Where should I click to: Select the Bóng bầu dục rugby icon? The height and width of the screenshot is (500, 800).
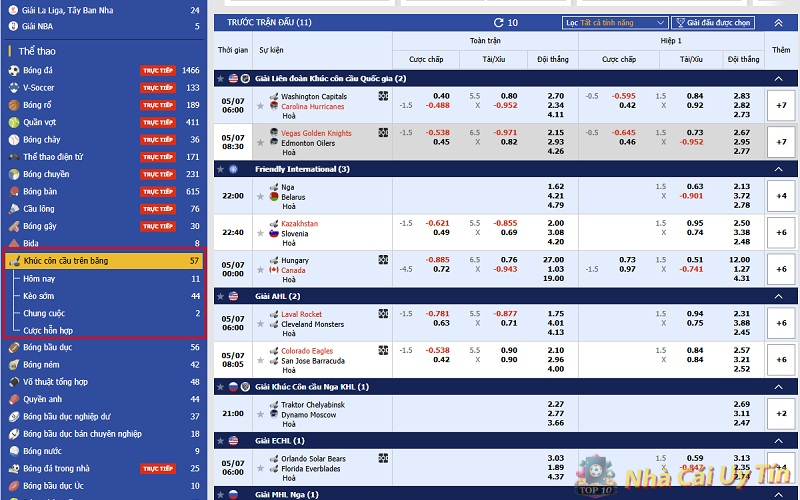[x=14, y=347]
